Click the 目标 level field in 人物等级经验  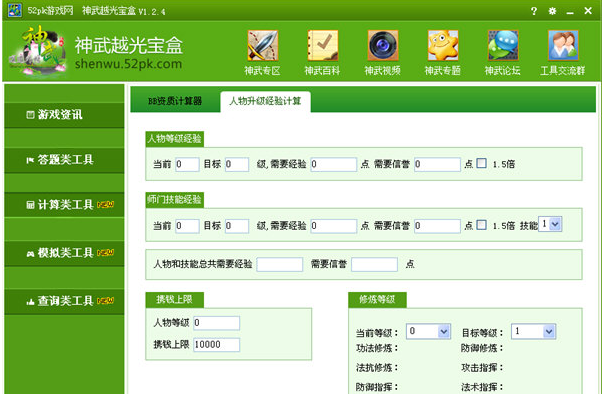[237, 164]
